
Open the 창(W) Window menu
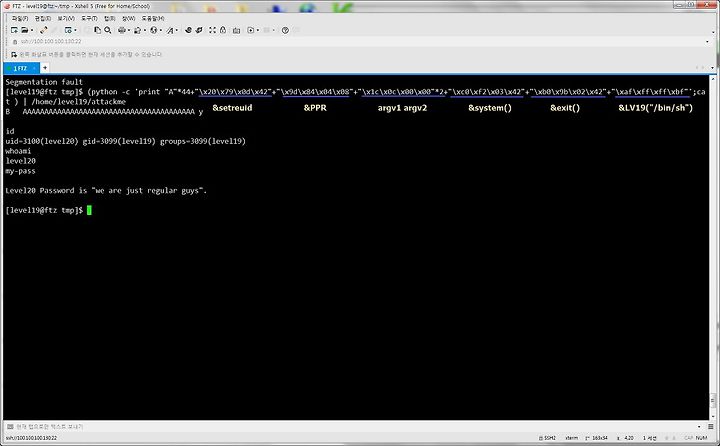129,18
